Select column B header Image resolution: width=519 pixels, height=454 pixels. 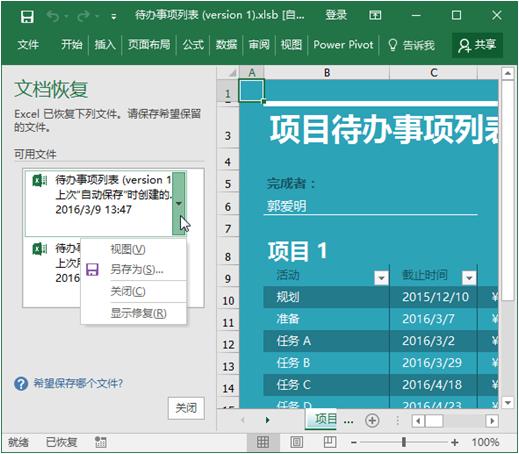tap(327, 72)
